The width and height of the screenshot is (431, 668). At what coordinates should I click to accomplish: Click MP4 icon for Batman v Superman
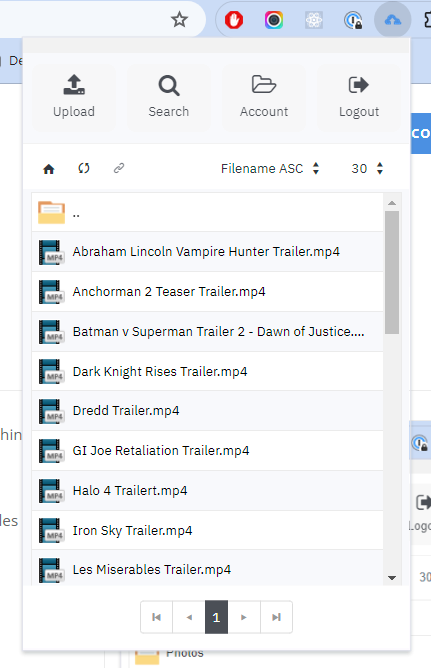[52, 331]
